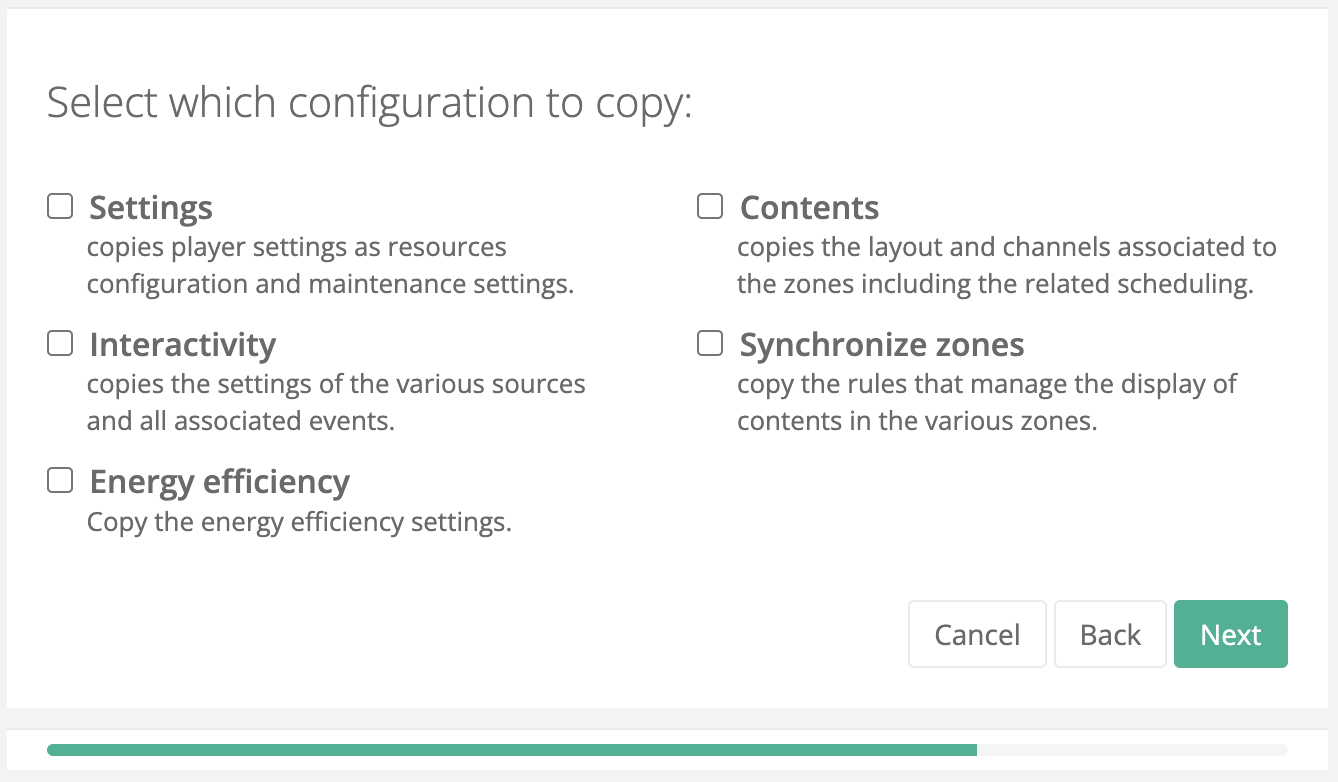Image resolution: width=1338 pixels, height=782 pixels.
Task: Tick the Contents checkbox
Action: (x=710, y=207)
